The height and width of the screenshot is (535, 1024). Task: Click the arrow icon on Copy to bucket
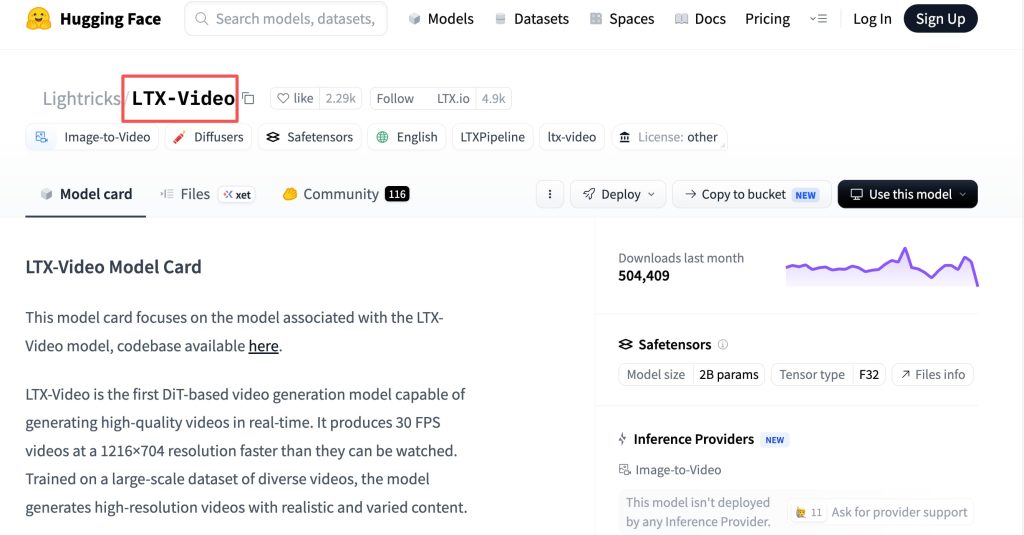click(690, 194)
